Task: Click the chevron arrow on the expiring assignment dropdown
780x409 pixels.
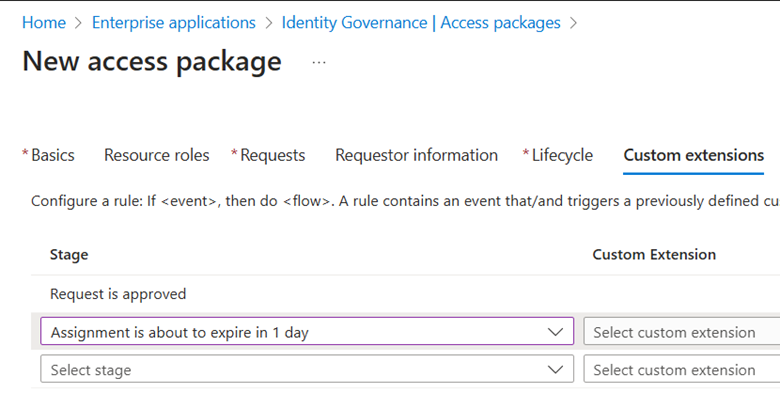Action: click(556, 332)
